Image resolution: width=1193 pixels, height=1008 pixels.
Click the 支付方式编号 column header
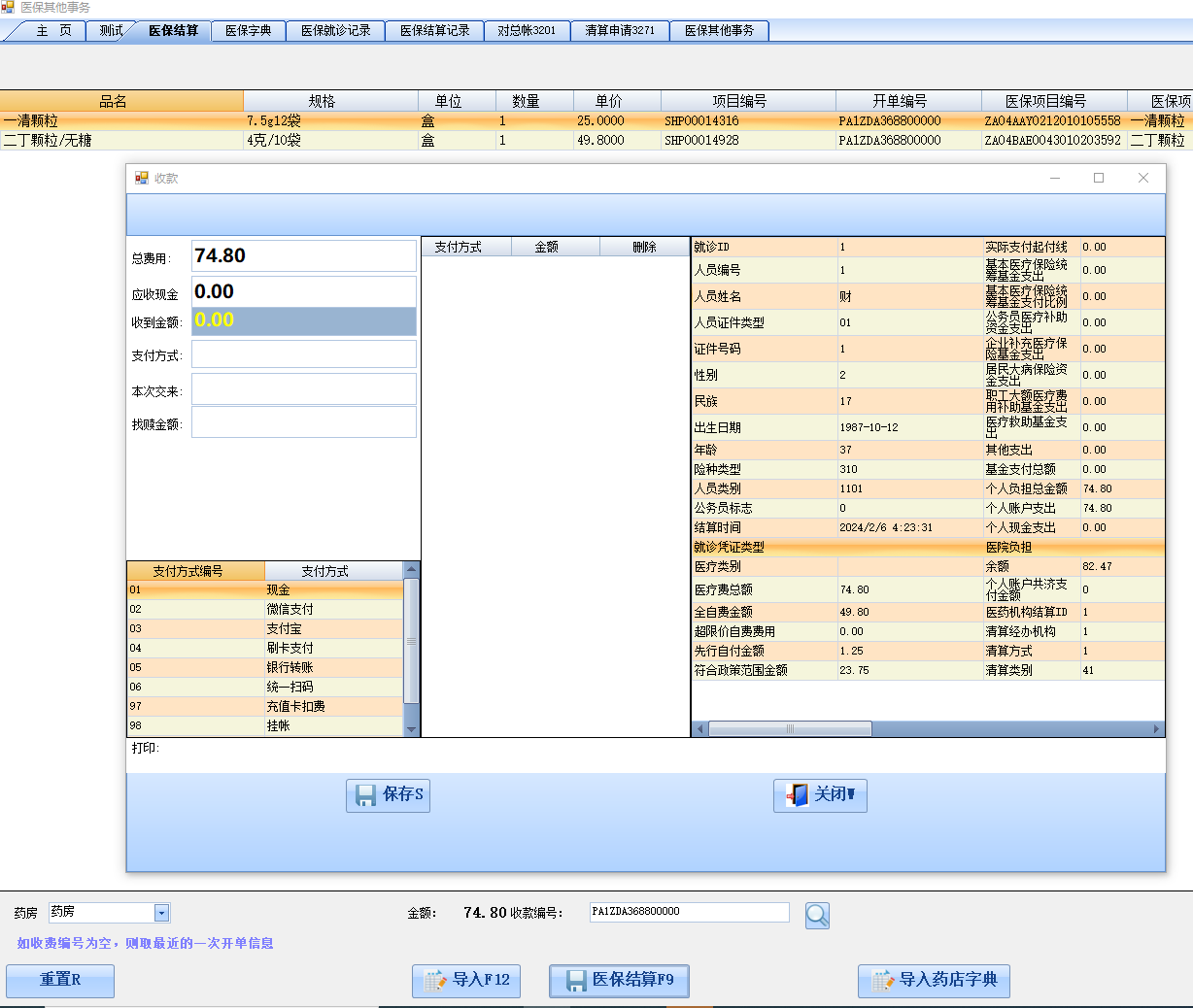[x=195, y=571]
